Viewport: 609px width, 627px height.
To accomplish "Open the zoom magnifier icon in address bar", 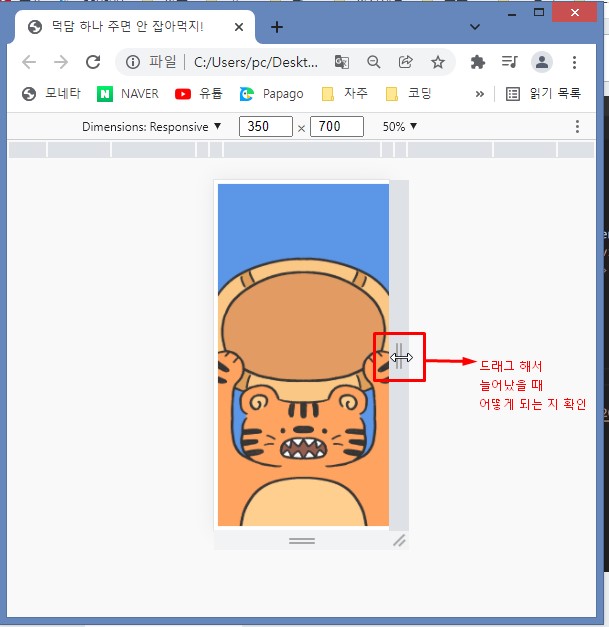I will (x=373, y=62).
